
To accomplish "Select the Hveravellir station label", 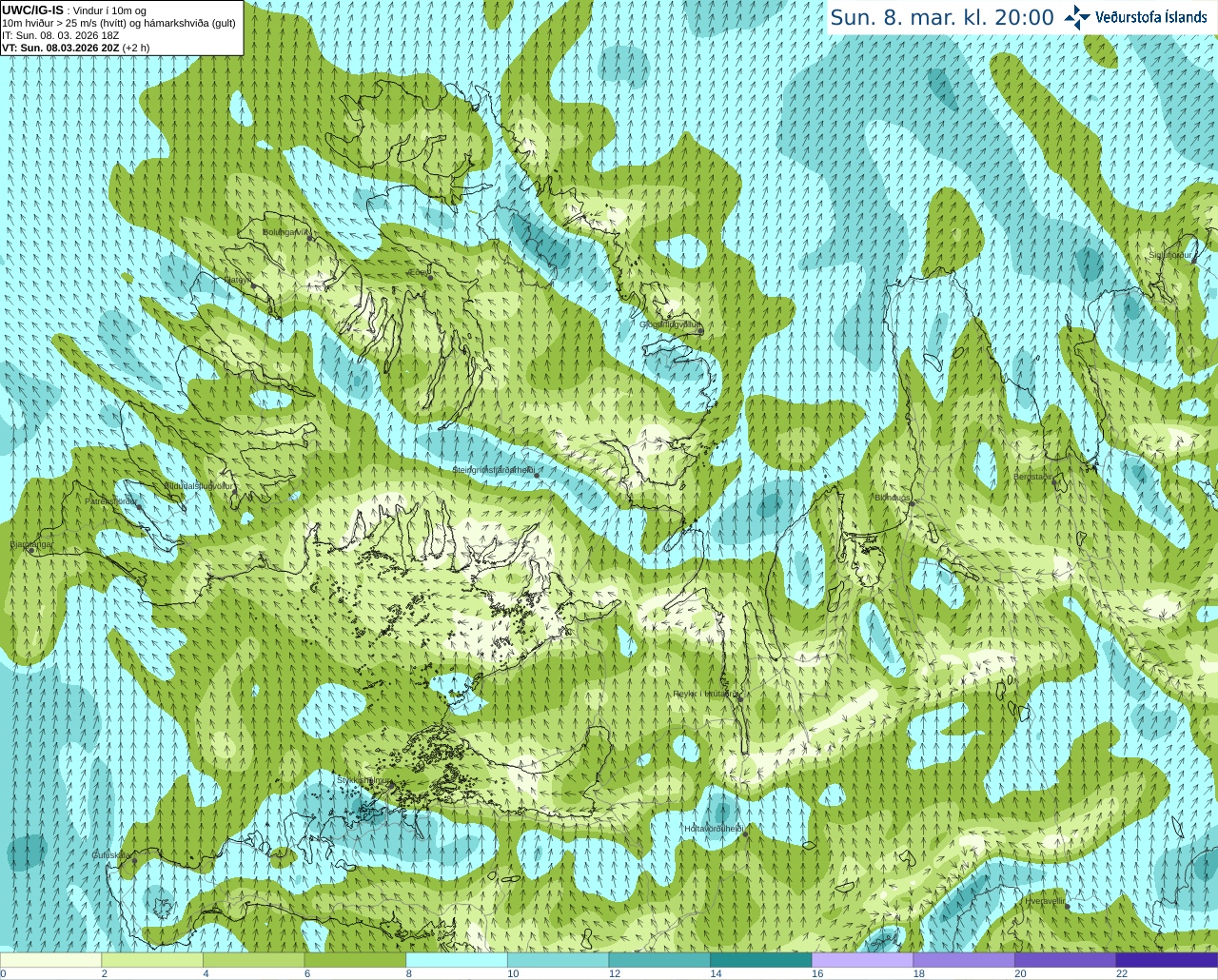I will (1045, 900).
